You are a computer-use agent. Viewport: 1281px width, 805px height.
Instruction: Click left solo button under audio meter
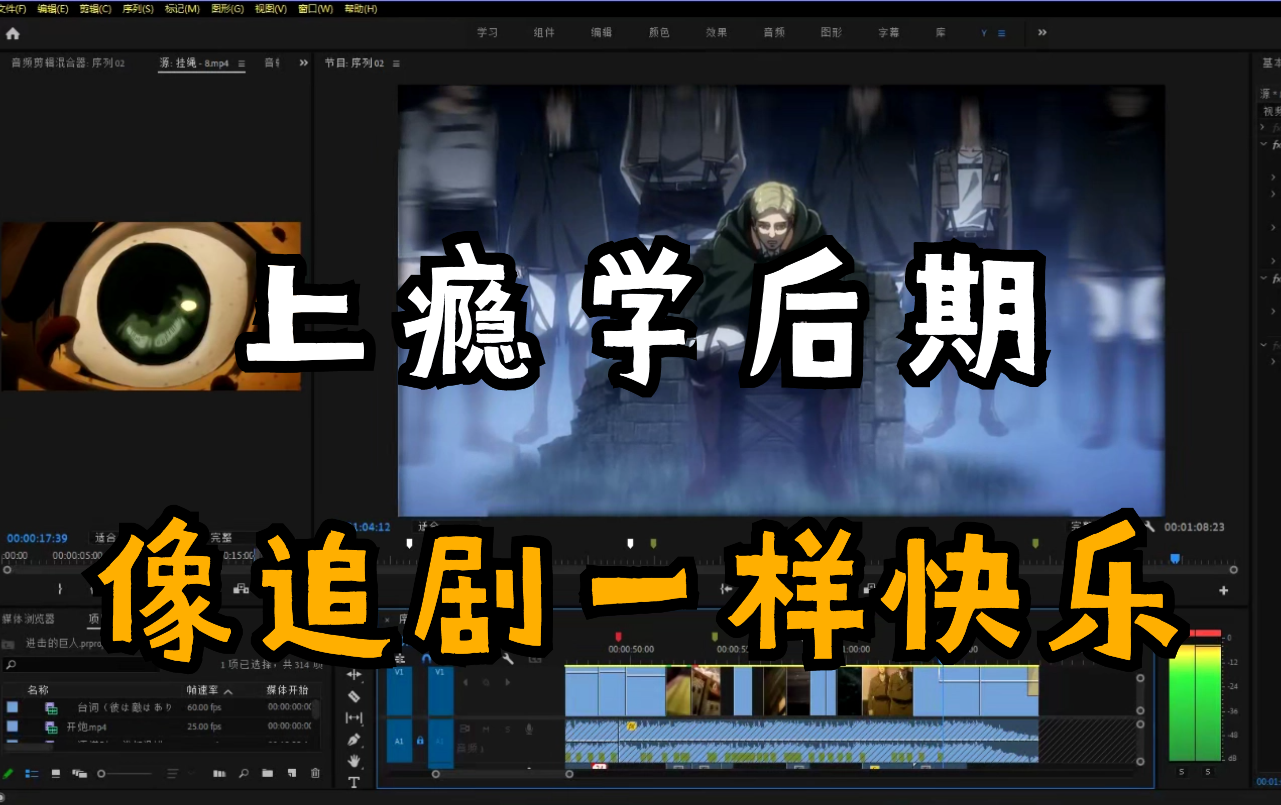click(1181, 771)
